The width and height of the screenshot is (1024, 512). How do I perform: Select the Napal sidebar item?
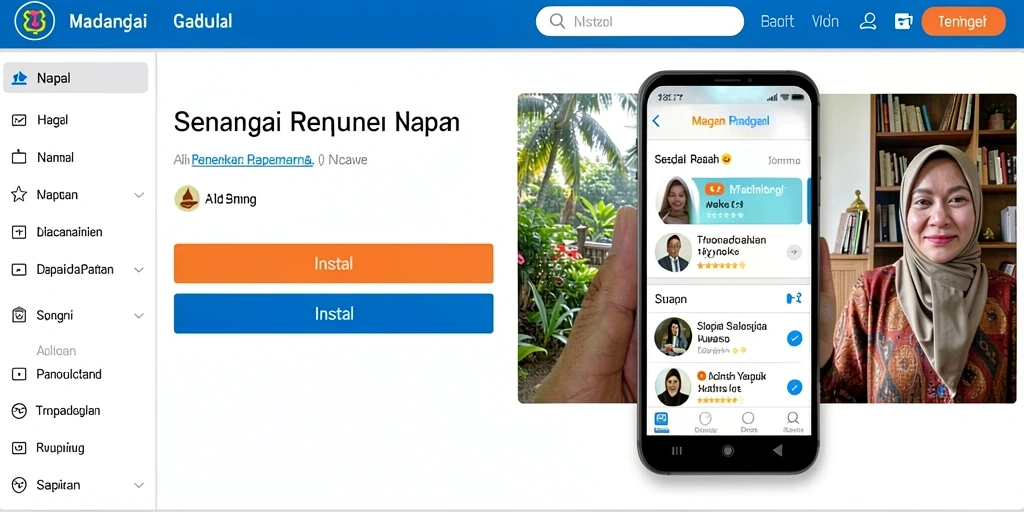(x=76, y=78)
